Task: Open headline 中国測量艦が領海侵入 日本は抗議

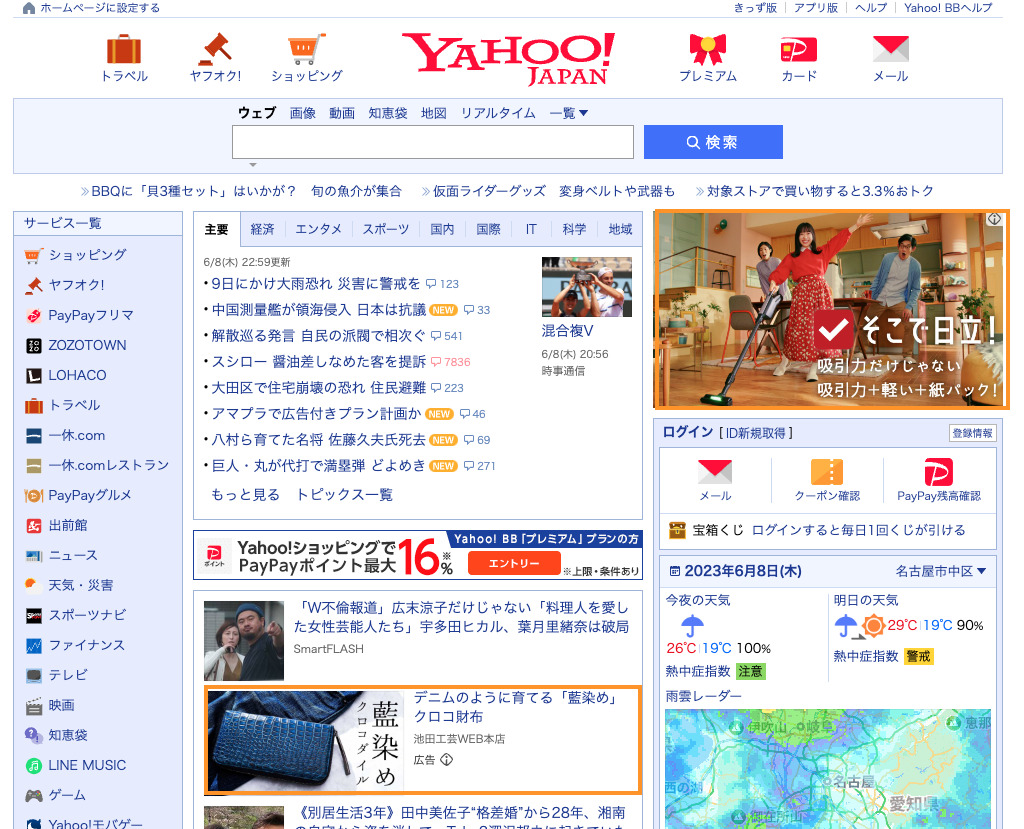Action: point(319,310)
